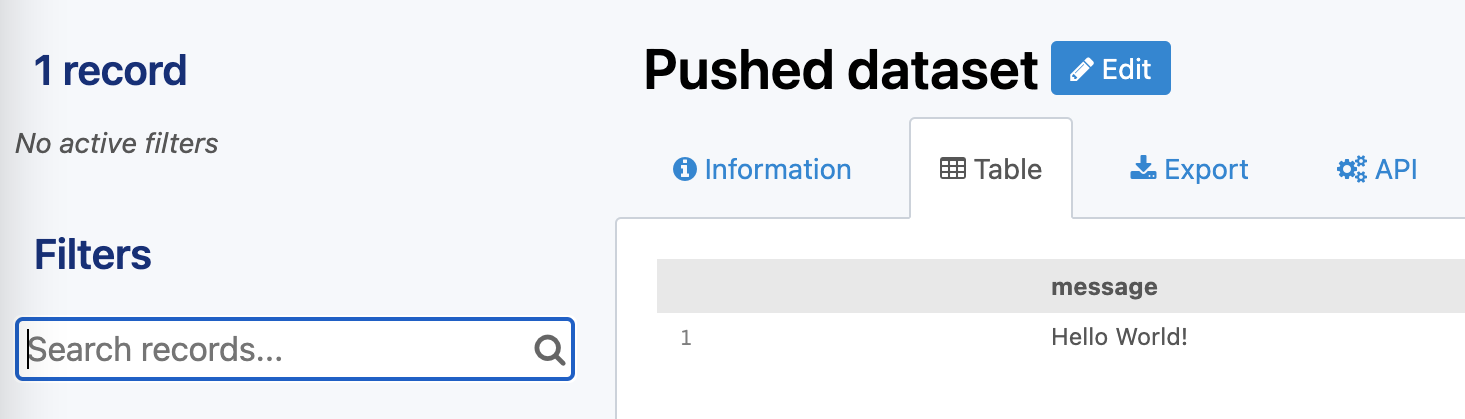Viewport: 1465px width, 419px height.
Task: Switch to the Table tab
Action: point(1007,169)
